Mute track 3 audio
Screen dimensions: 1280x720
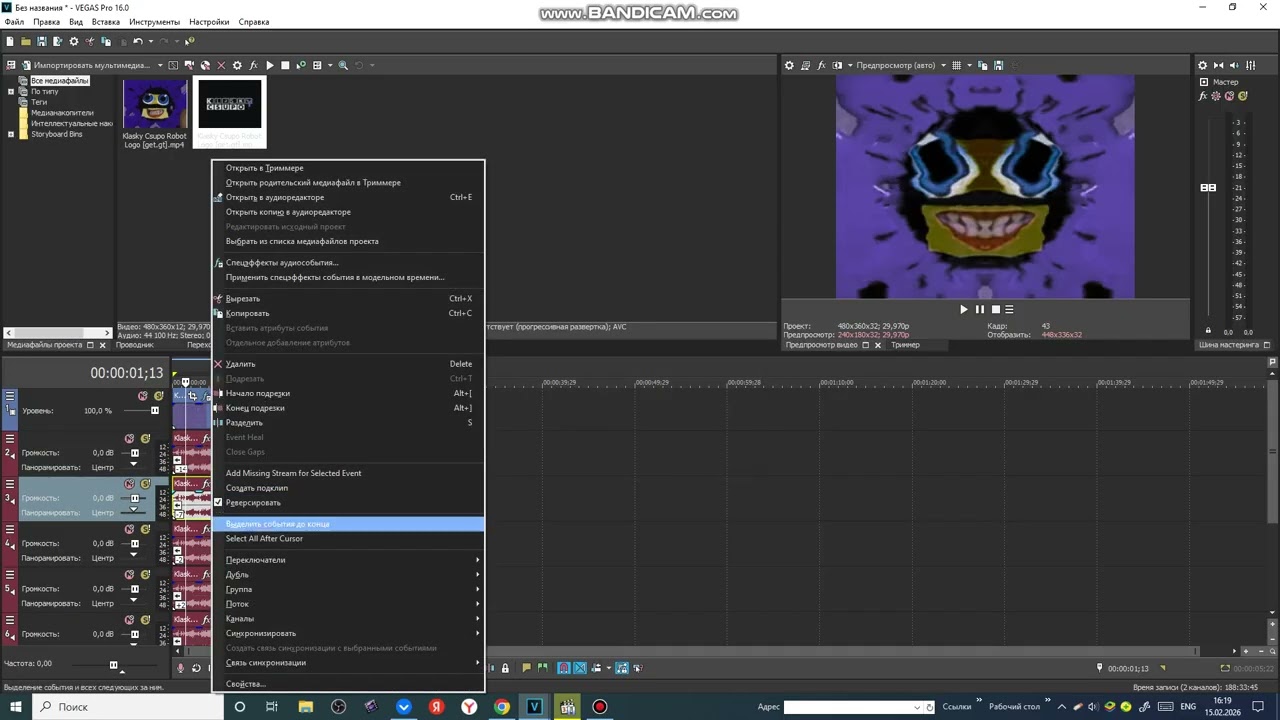pyautogui.click(x=129, y=484)
